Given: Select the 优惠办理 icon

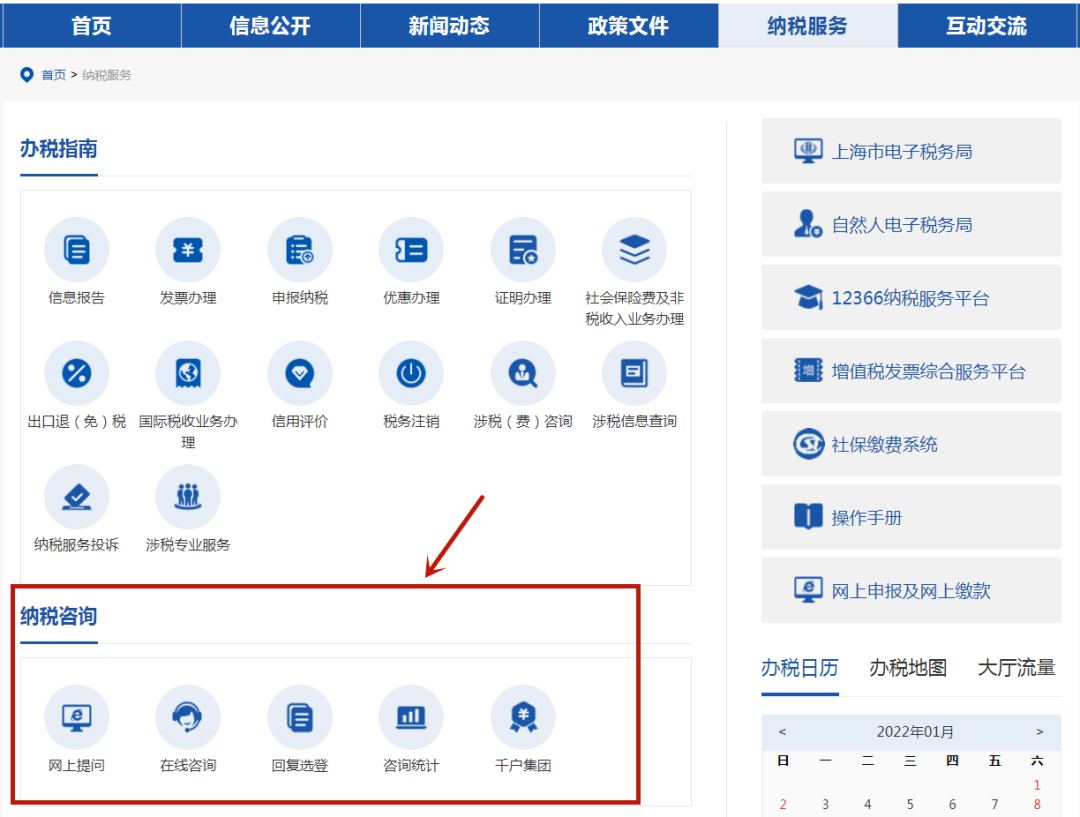Looking at the screenshot, I should point(411,249).
